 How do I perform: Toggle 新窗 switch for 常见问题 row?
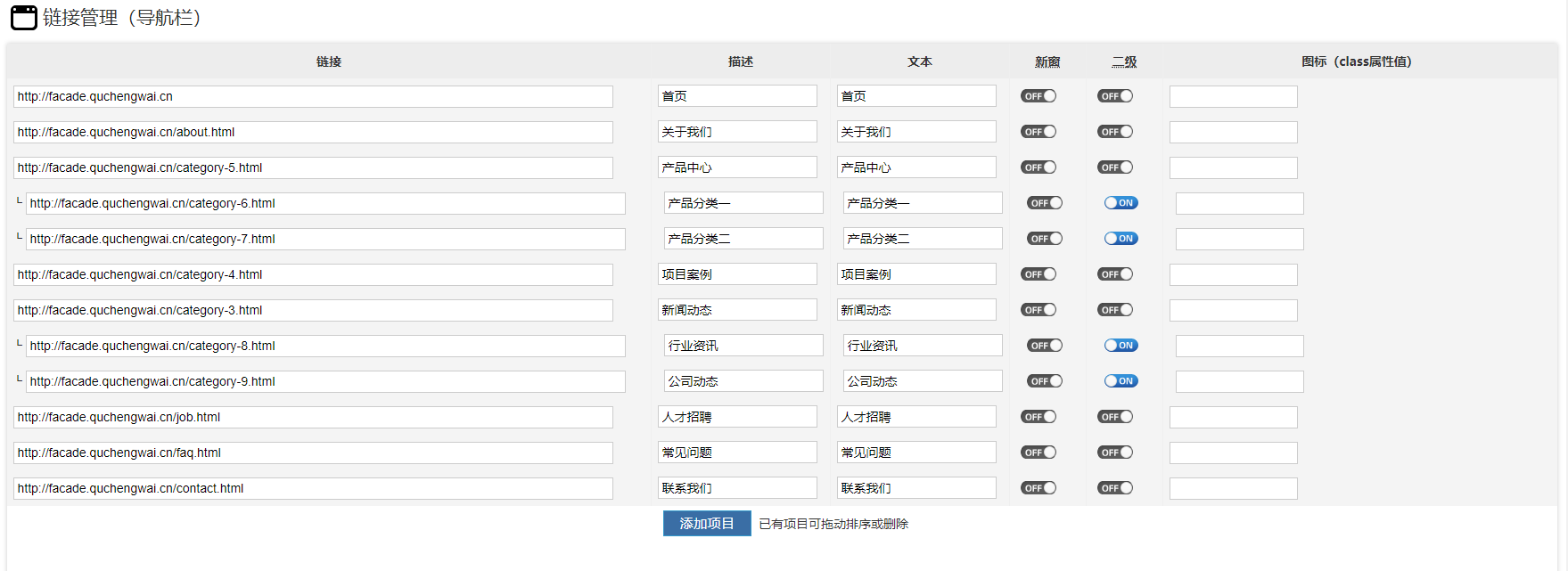click(1038, 453)
